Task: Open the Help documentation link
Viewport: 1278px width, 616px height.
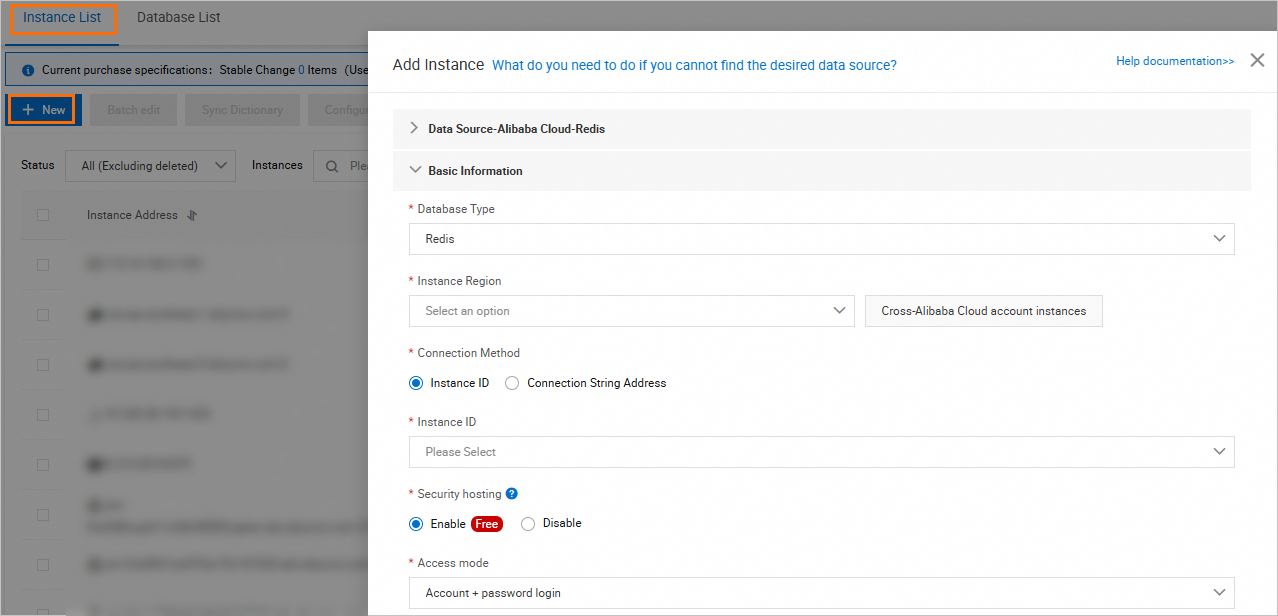Action: [1174, 60]
